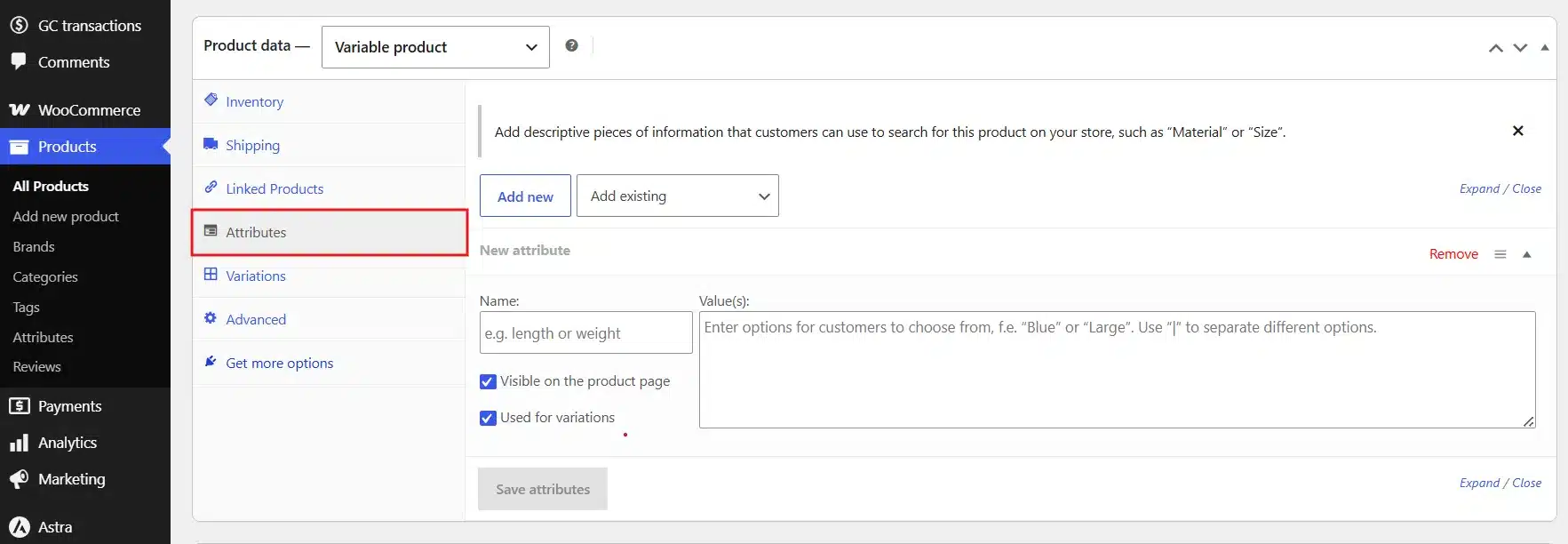Click the Variations grid icon
Viewport: 1568px width, 544px height.
tap(211, 274)
